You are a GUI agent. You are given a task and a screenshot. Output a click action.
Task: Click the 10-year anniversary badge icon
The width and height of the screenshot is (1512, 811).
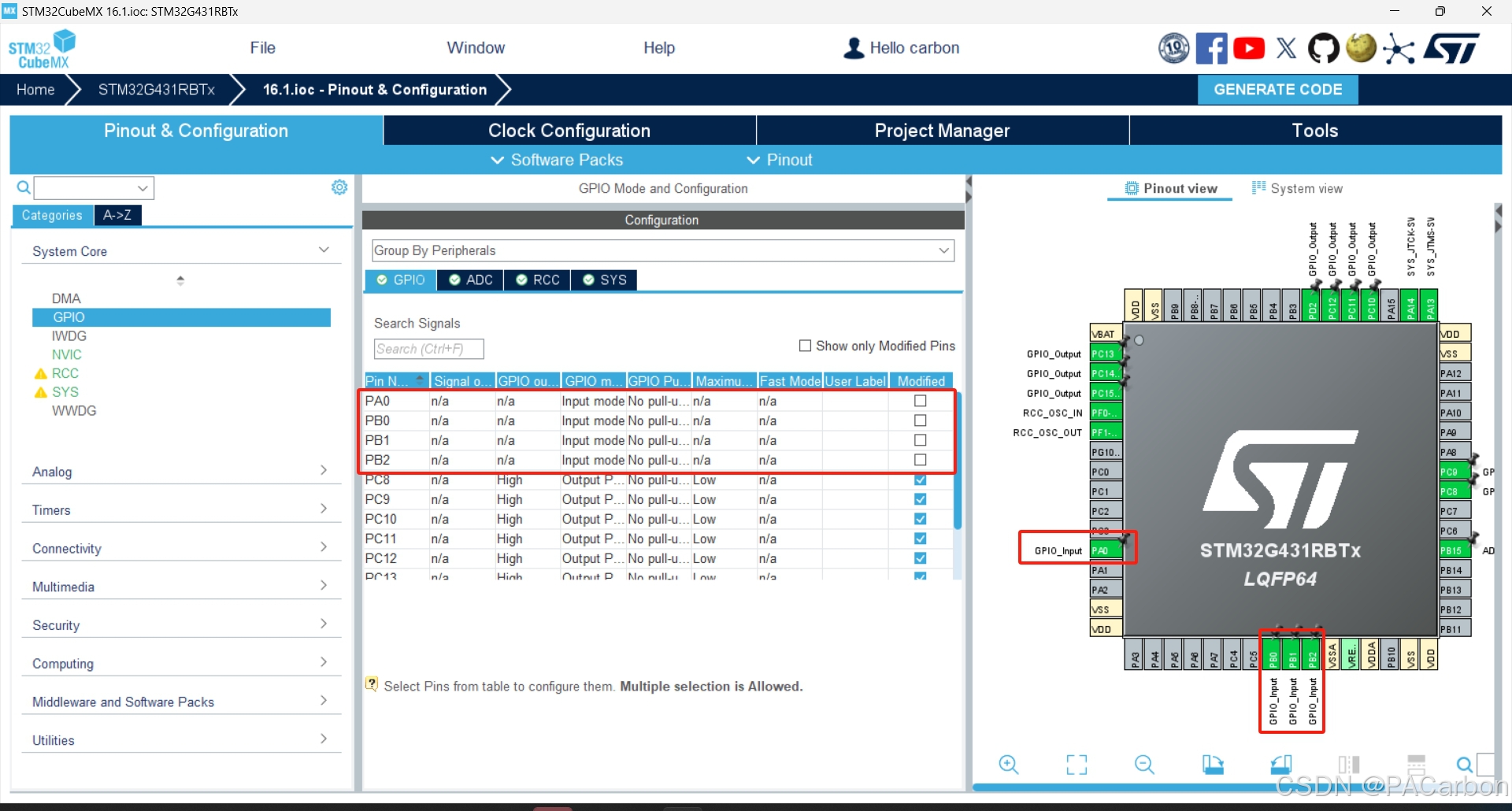pos(1173,49)
